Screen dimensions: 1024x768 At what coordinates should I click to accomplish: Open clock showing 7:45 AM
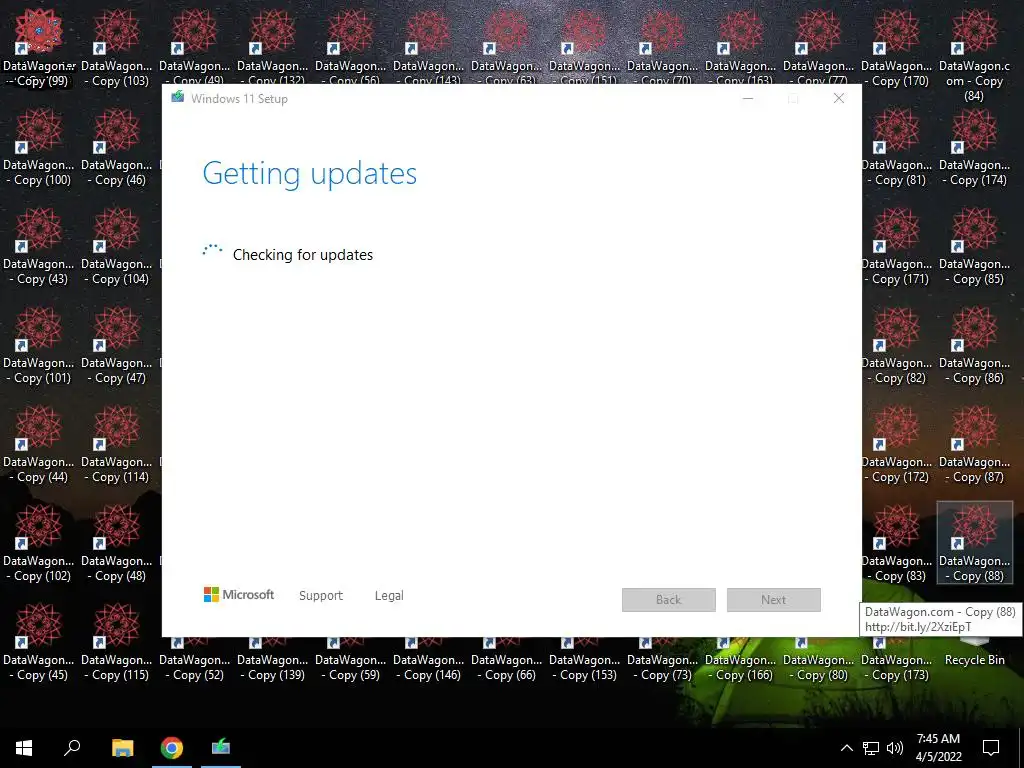(938, 748)
